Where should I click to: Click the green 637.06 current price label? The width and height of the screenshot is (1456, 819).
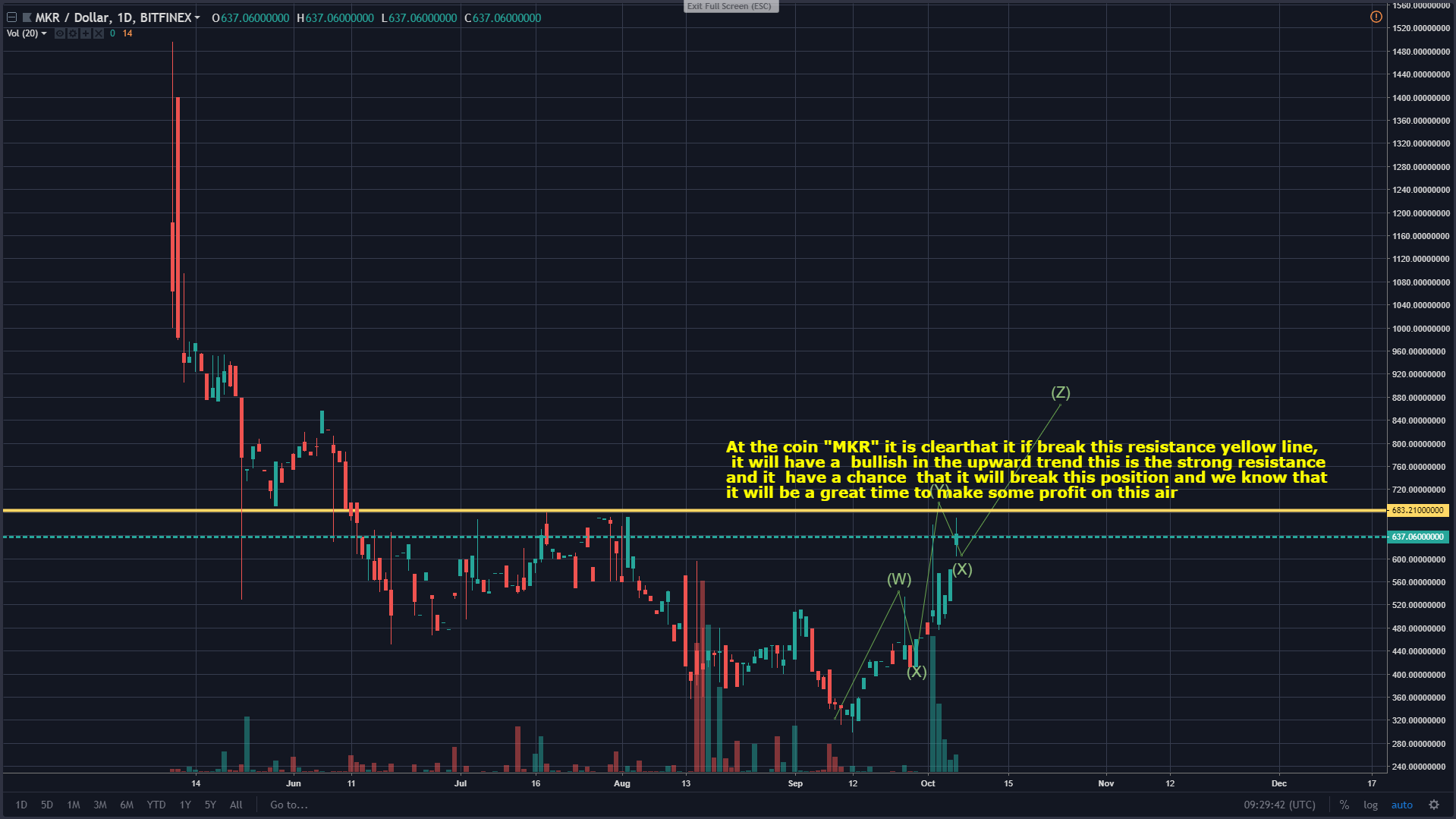(1417, 537)
